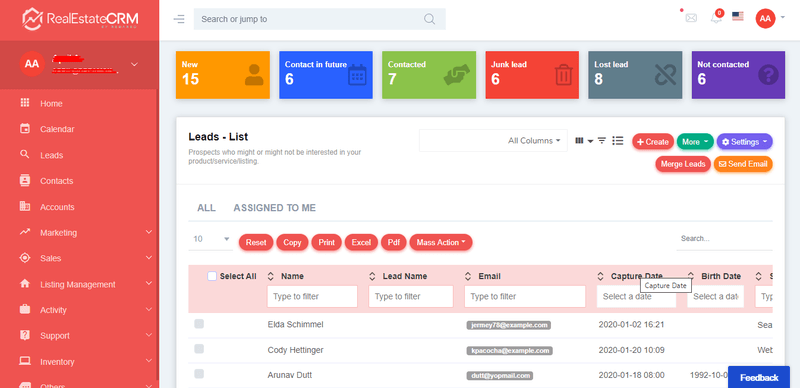Expand the Marketing menu chevron

[148, 232]
